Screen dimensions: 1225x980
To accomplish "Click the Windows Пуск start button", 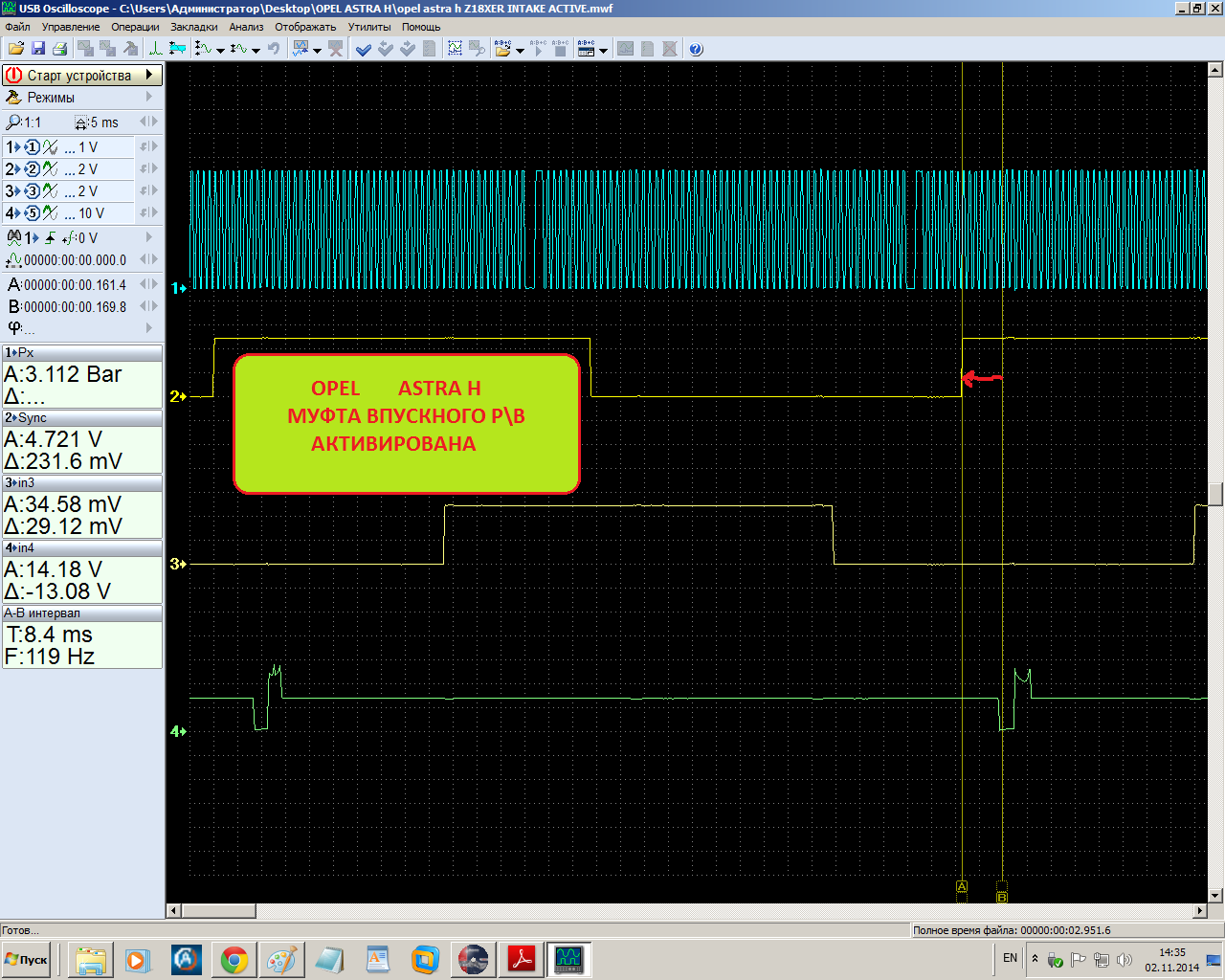I will coord(27,960).
